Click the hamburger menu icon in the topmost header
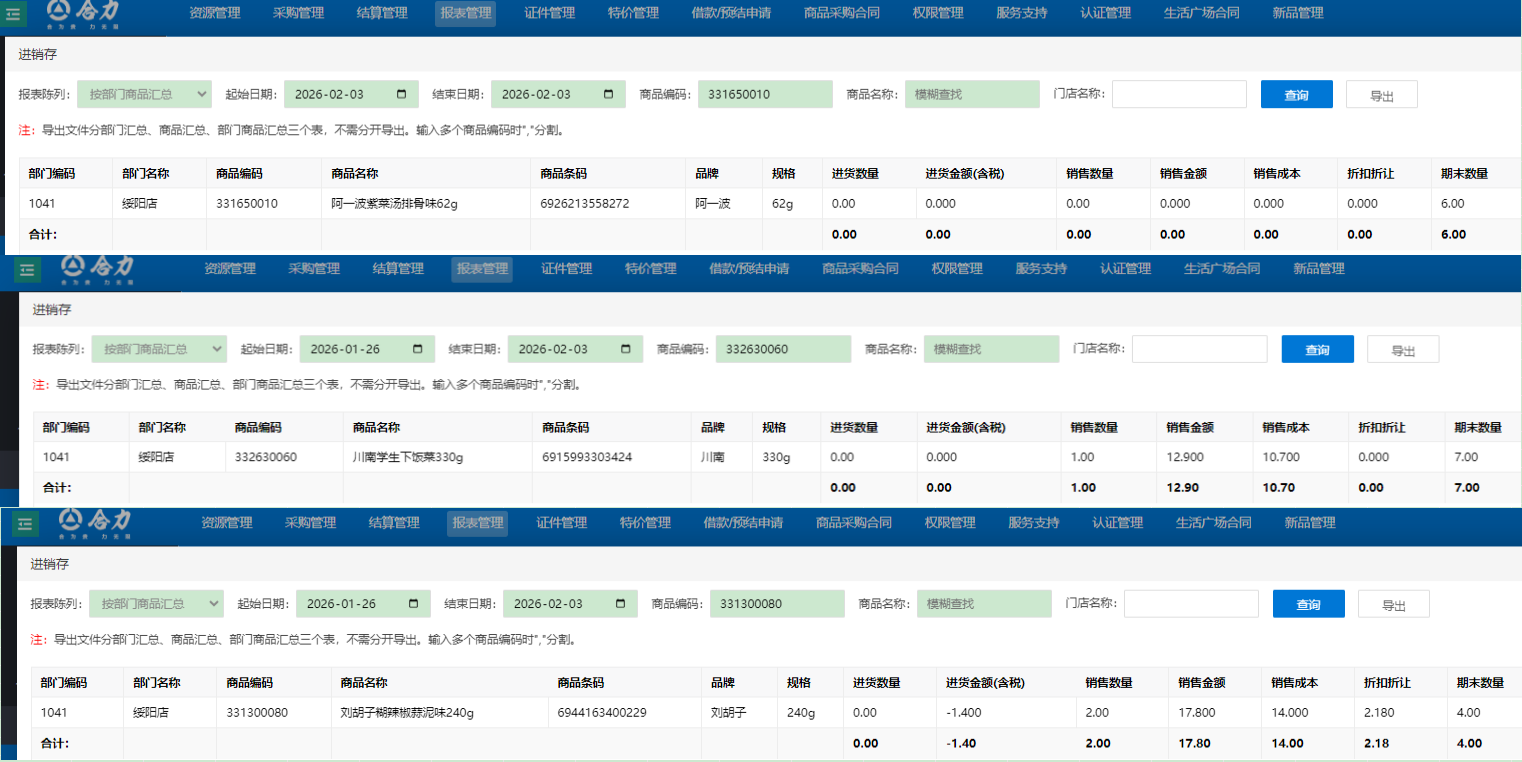Image resolution: width=1522 pixels, height=762 pixels. 13,14
